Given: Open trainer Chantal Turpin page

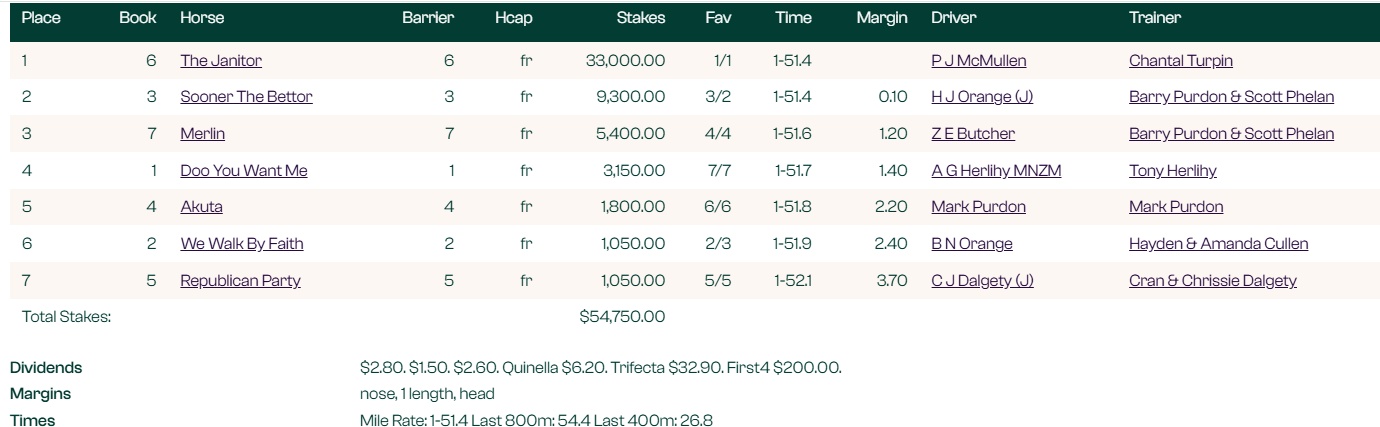Looking at the screenshot, I should pyautogui.click(x=1180, y=61).
